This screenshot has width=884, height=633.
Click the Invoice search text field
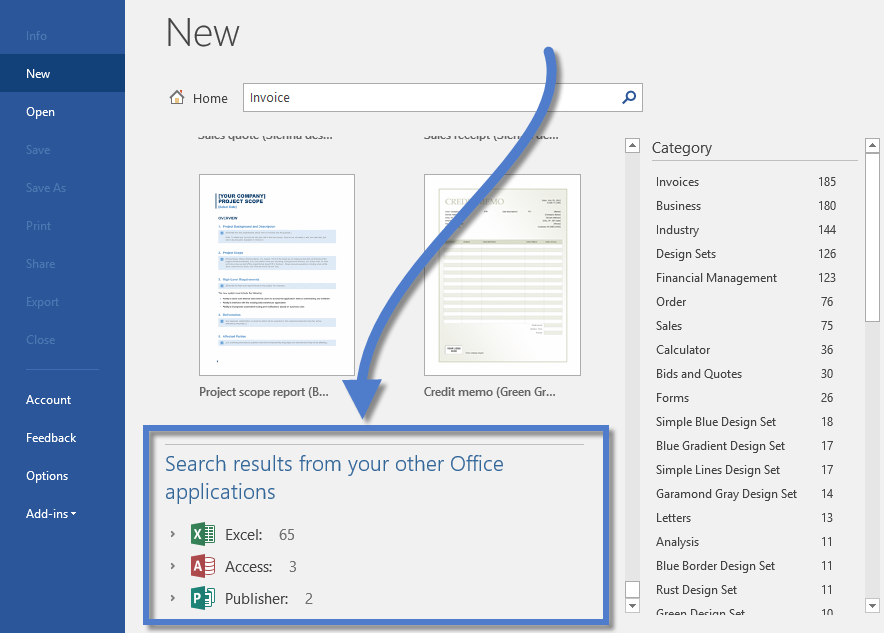430,98
